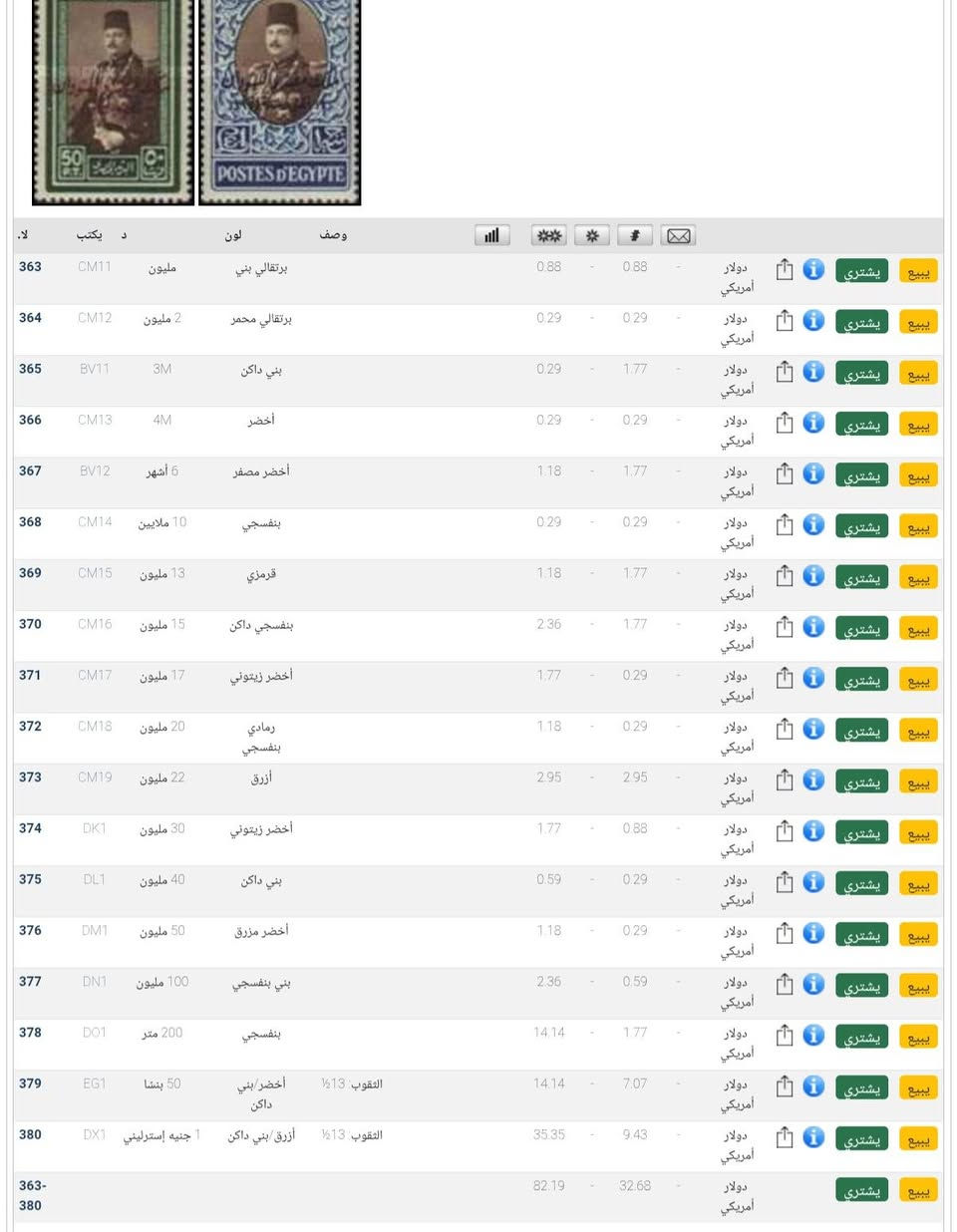This screenshot has width=957, height=1232.
Task: Click the info icon in row 373
Action: pos(813,779)
